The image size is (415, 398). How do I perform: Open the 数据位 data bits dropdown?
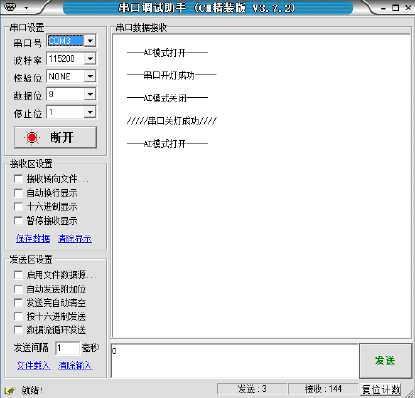click(90, 94)
